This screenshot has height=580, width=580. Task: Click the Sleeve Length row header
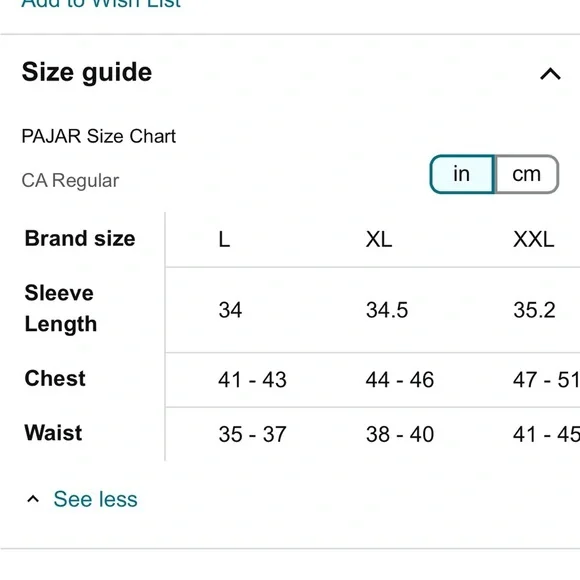click(x=61, y=308)
